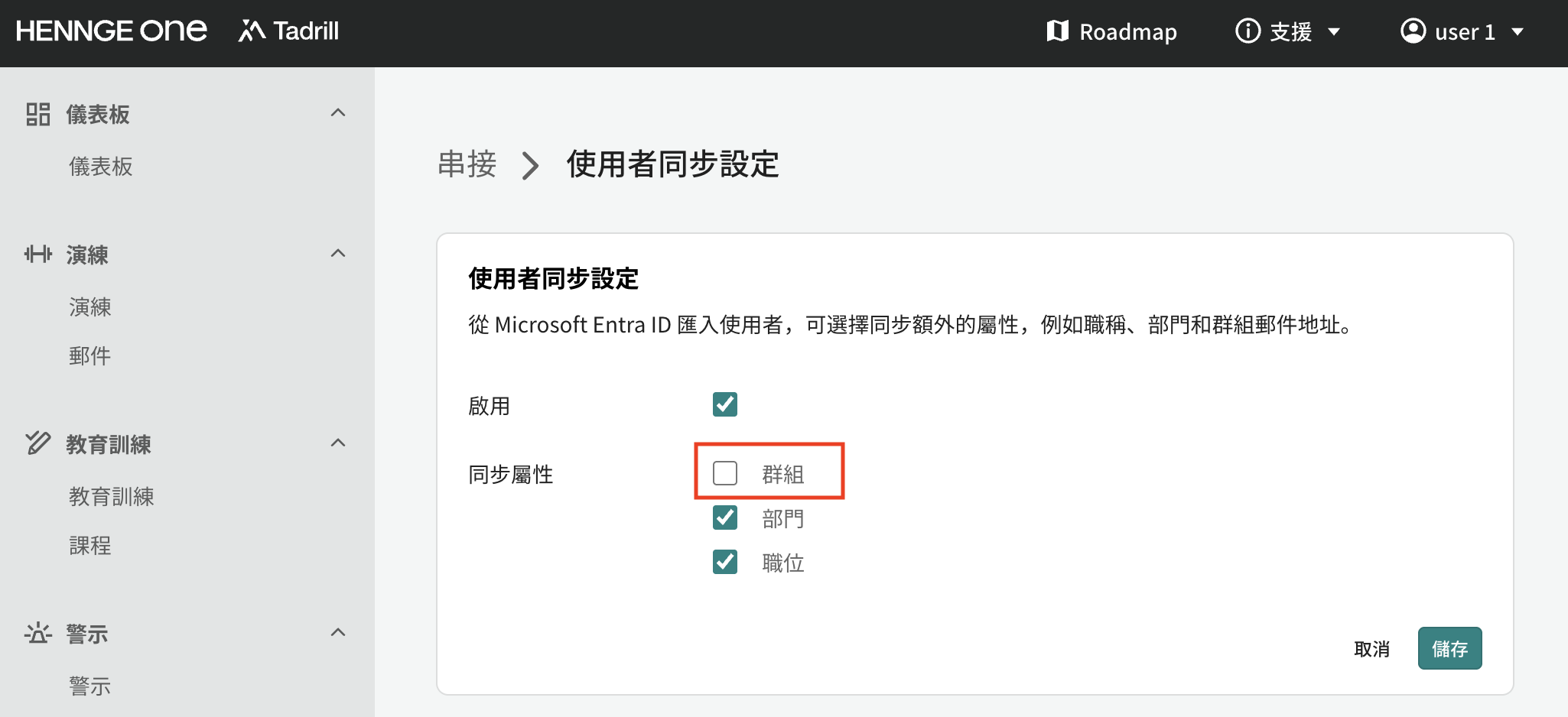The height and width of the screenshot is (717, 1568).
Task: Open 演練 sub-item in sidebar
Action: (90, 307)
